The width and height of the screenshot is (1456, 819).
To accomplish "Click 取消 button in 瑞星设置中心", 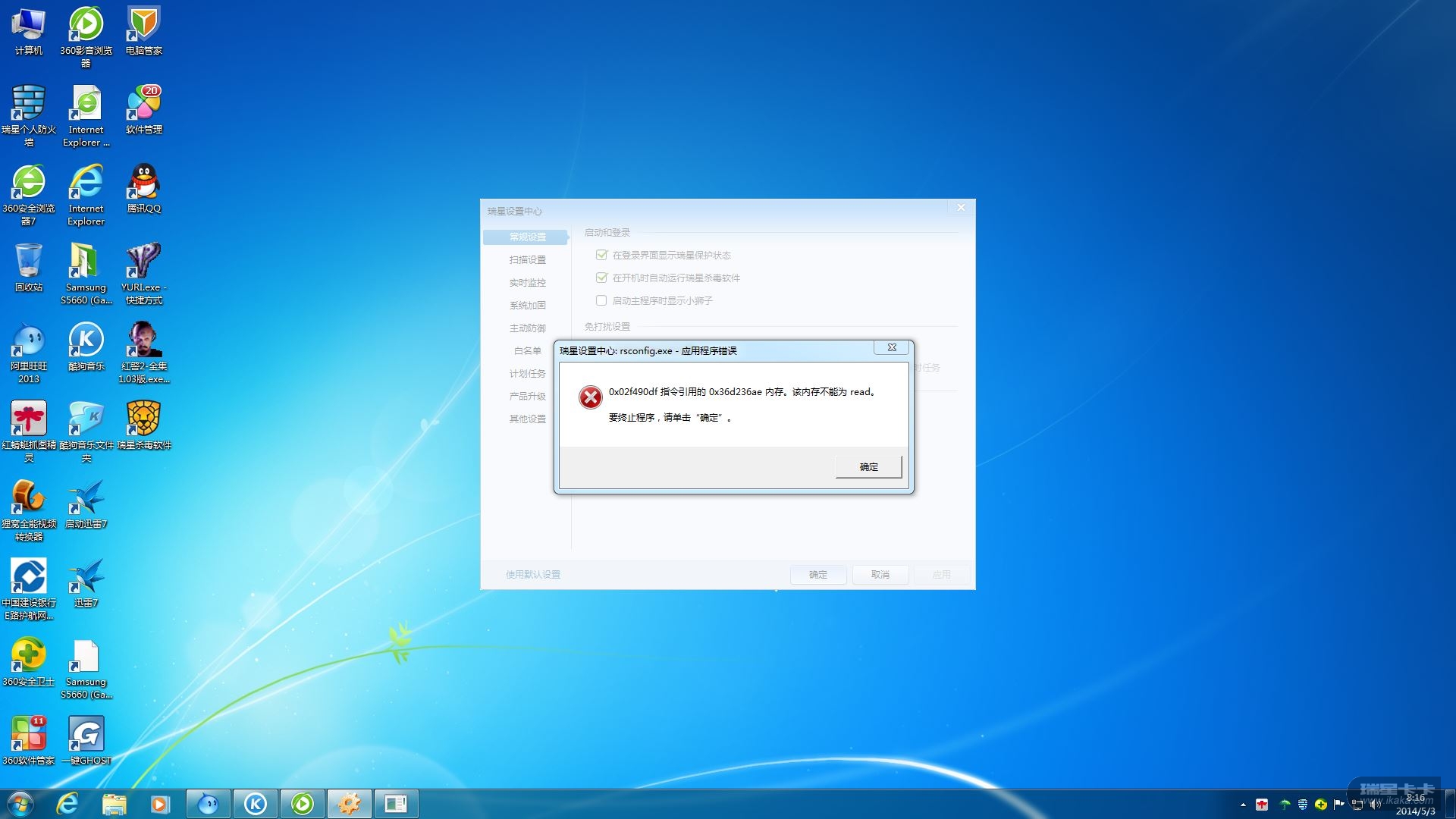I will pos(880,575).
